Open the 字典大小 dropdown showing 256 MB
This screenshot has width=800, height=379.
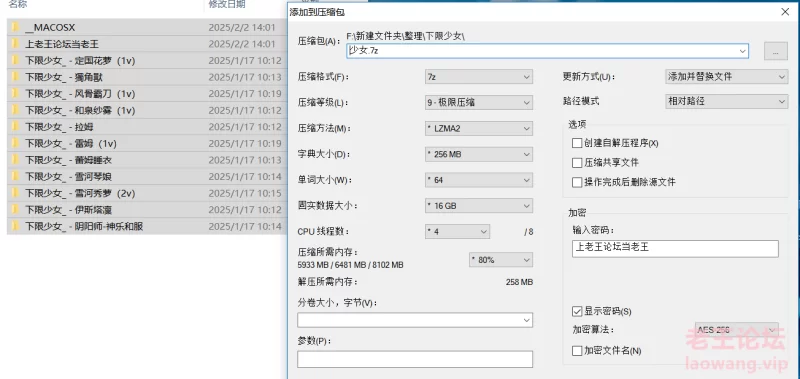pyautogui.click(x=479, y=154)
